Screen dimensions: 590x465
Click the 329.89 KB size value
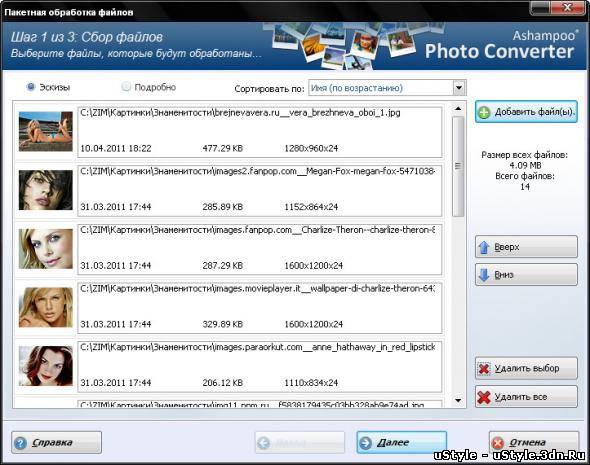tap(222, 324)
